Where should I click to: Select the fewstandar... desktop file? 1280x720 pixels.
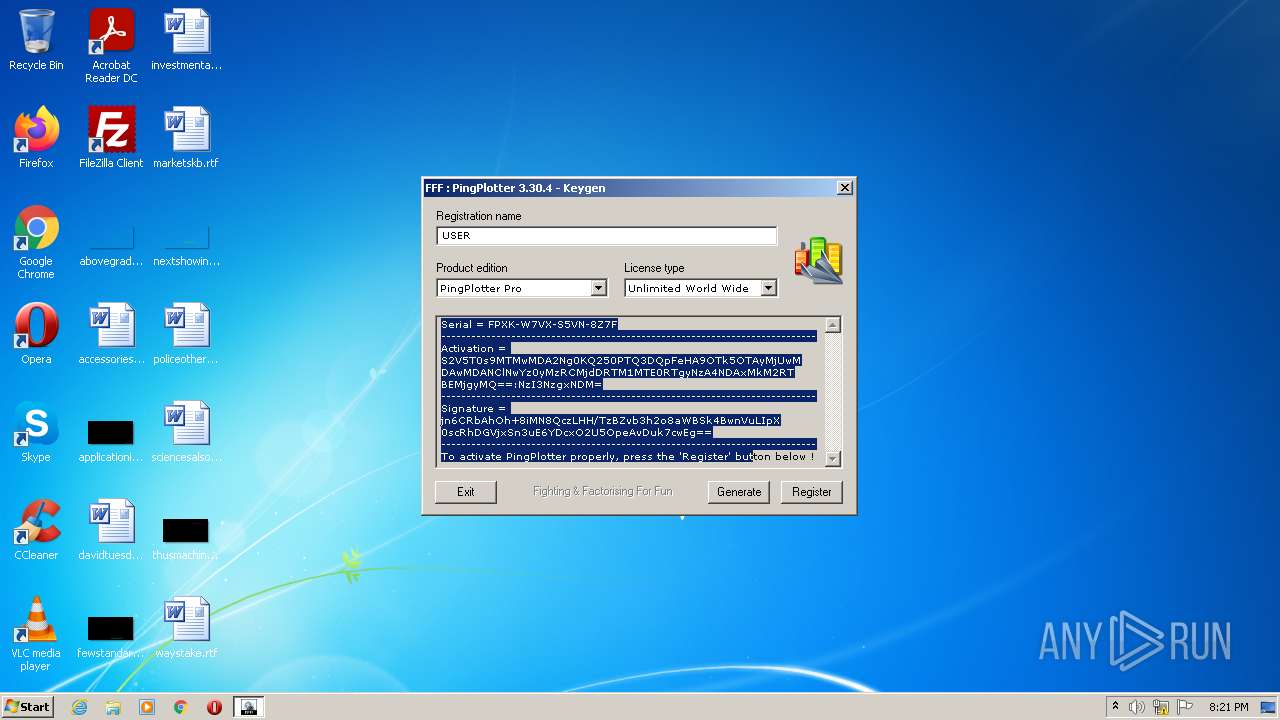(x=111, y=635)
